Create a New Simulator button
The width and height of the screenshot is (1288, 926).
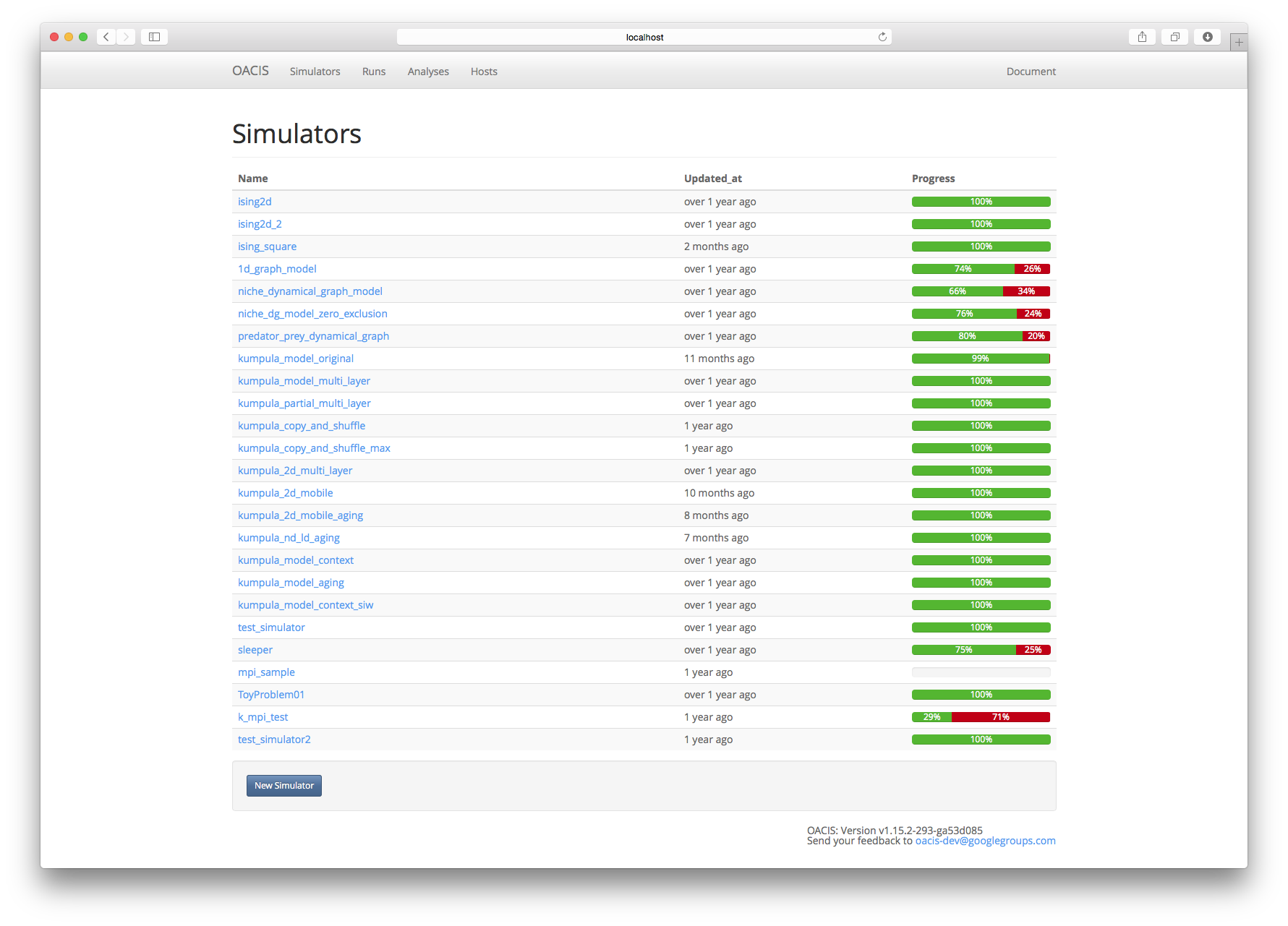click(x=284, y=786)
